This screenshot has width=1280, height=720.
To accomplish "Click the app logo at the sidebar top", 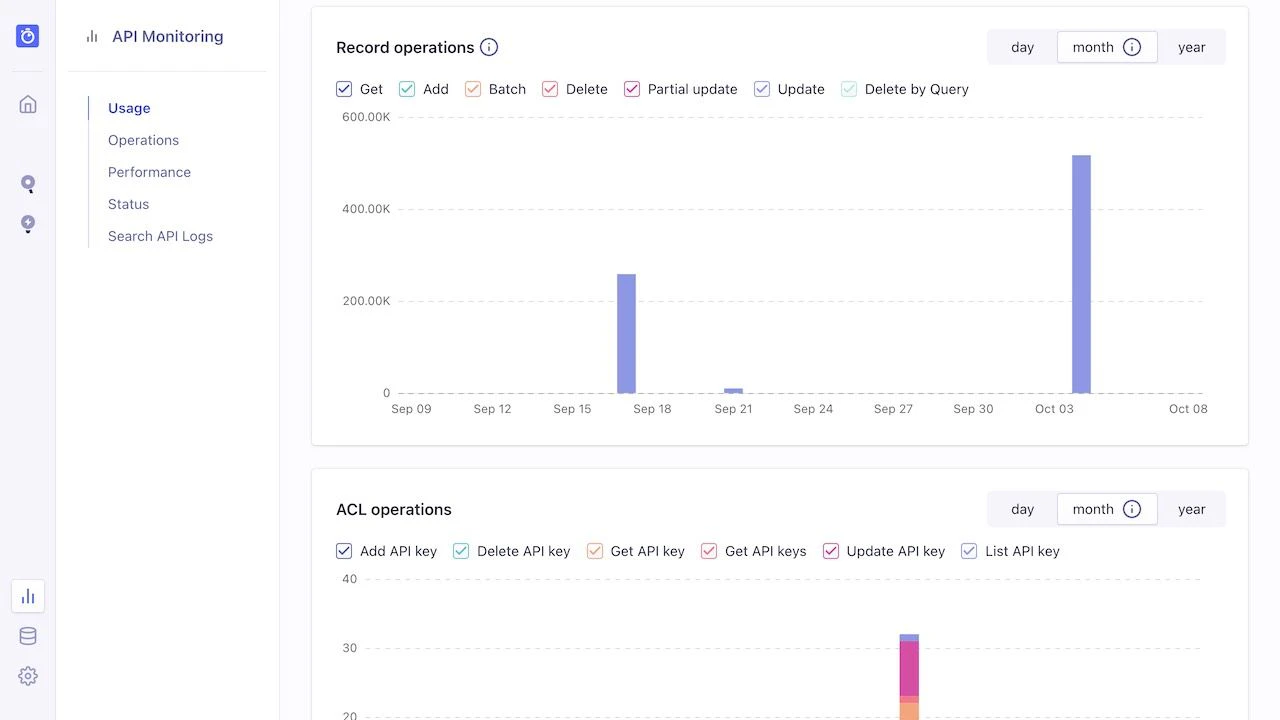I will click(27, 35).
